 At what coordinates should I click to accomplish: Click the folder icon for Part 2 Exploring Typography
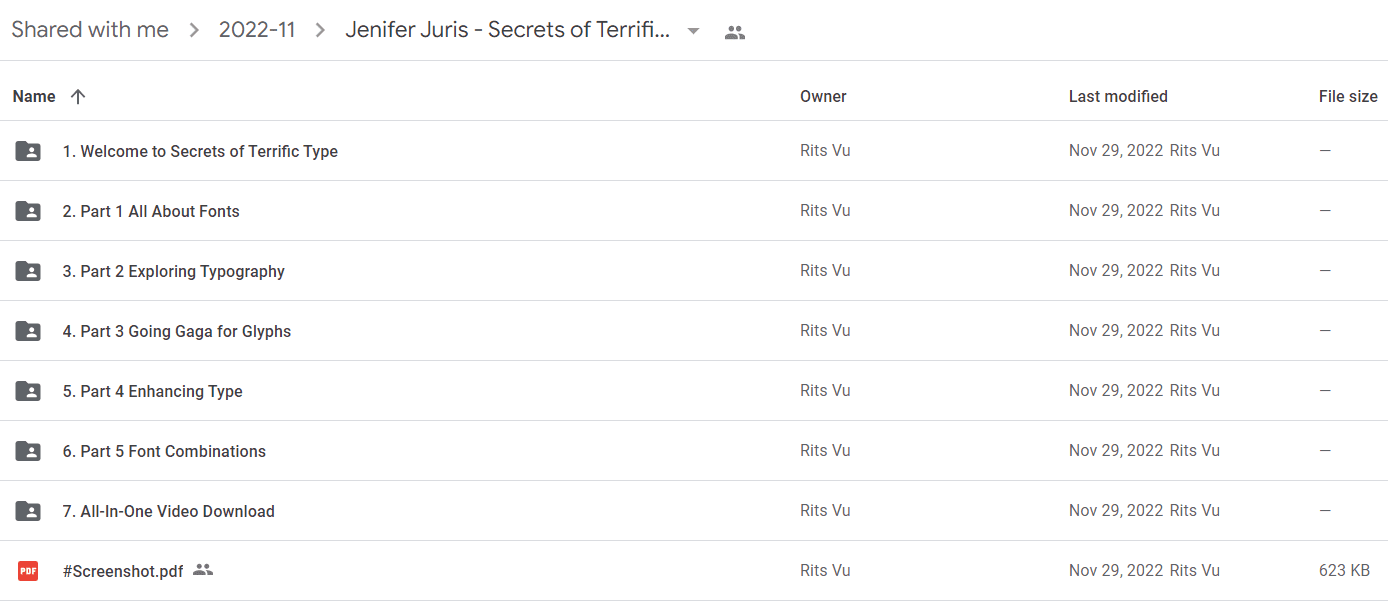(28, 271)
